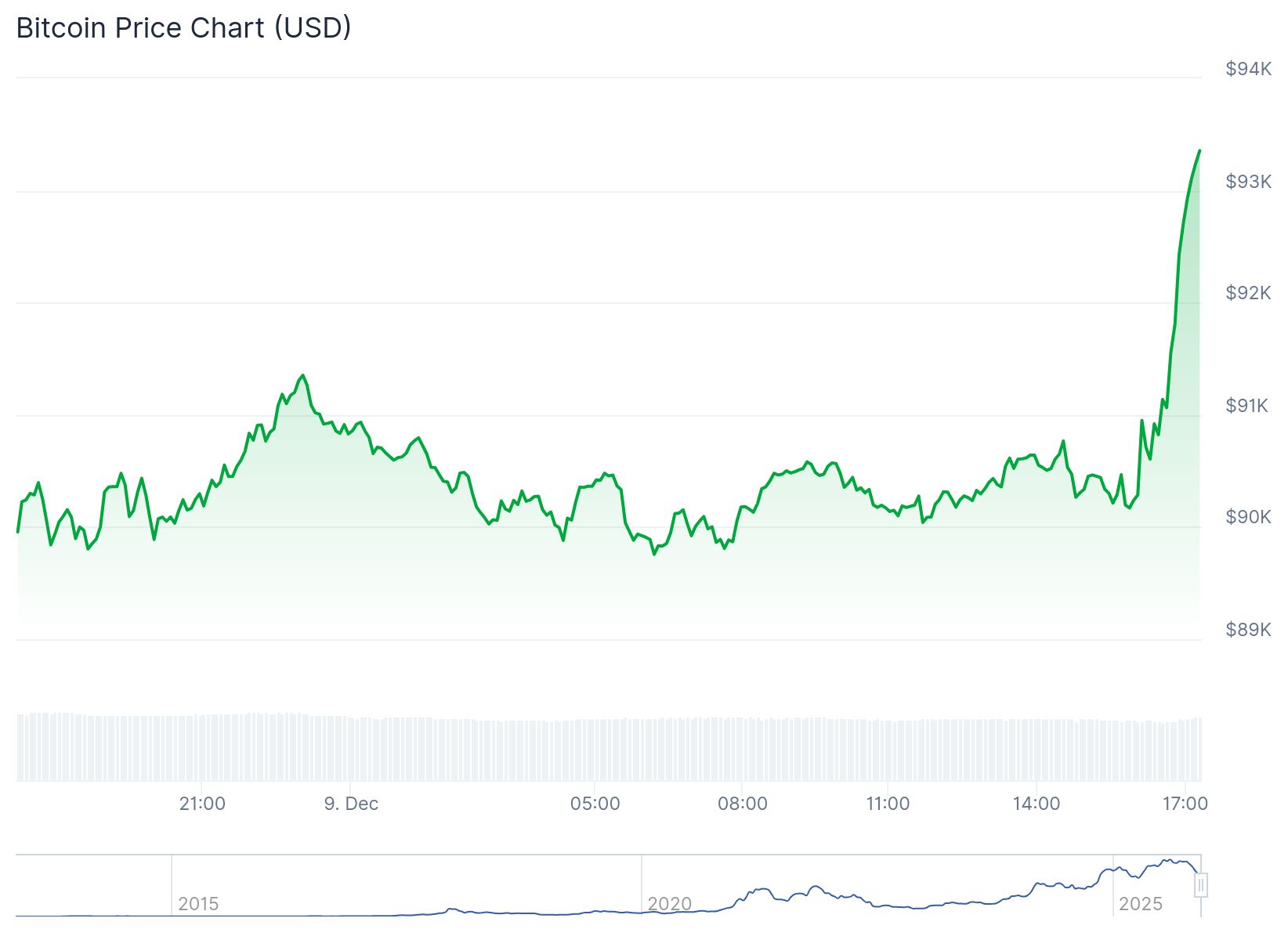Screen dimensions: 1288x940
Task: Click the $91K price axis label
Action: [1246, 406]
